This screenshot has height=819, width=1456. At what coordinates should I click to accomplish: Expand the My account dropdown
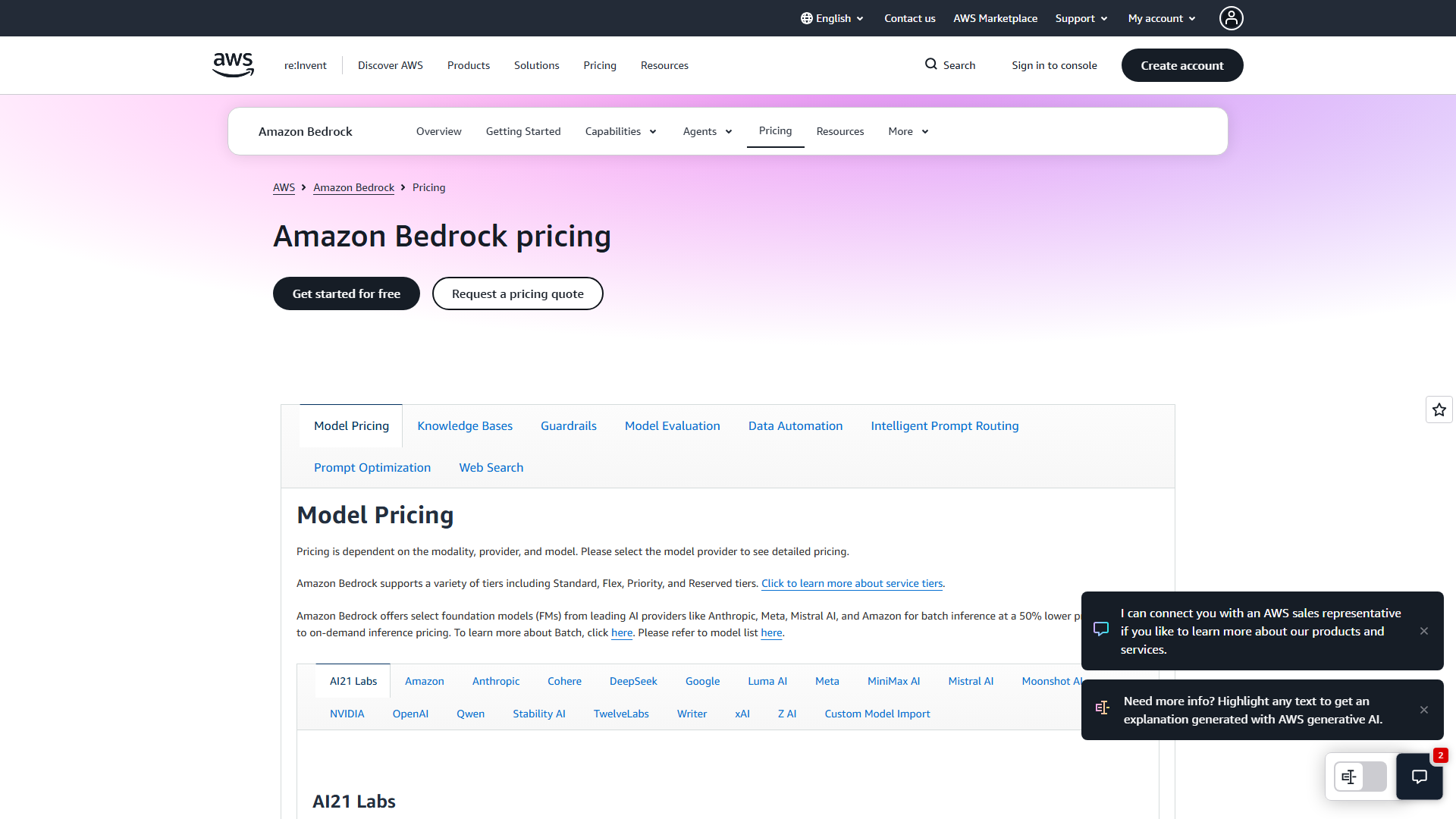[x=1161, y=18]
